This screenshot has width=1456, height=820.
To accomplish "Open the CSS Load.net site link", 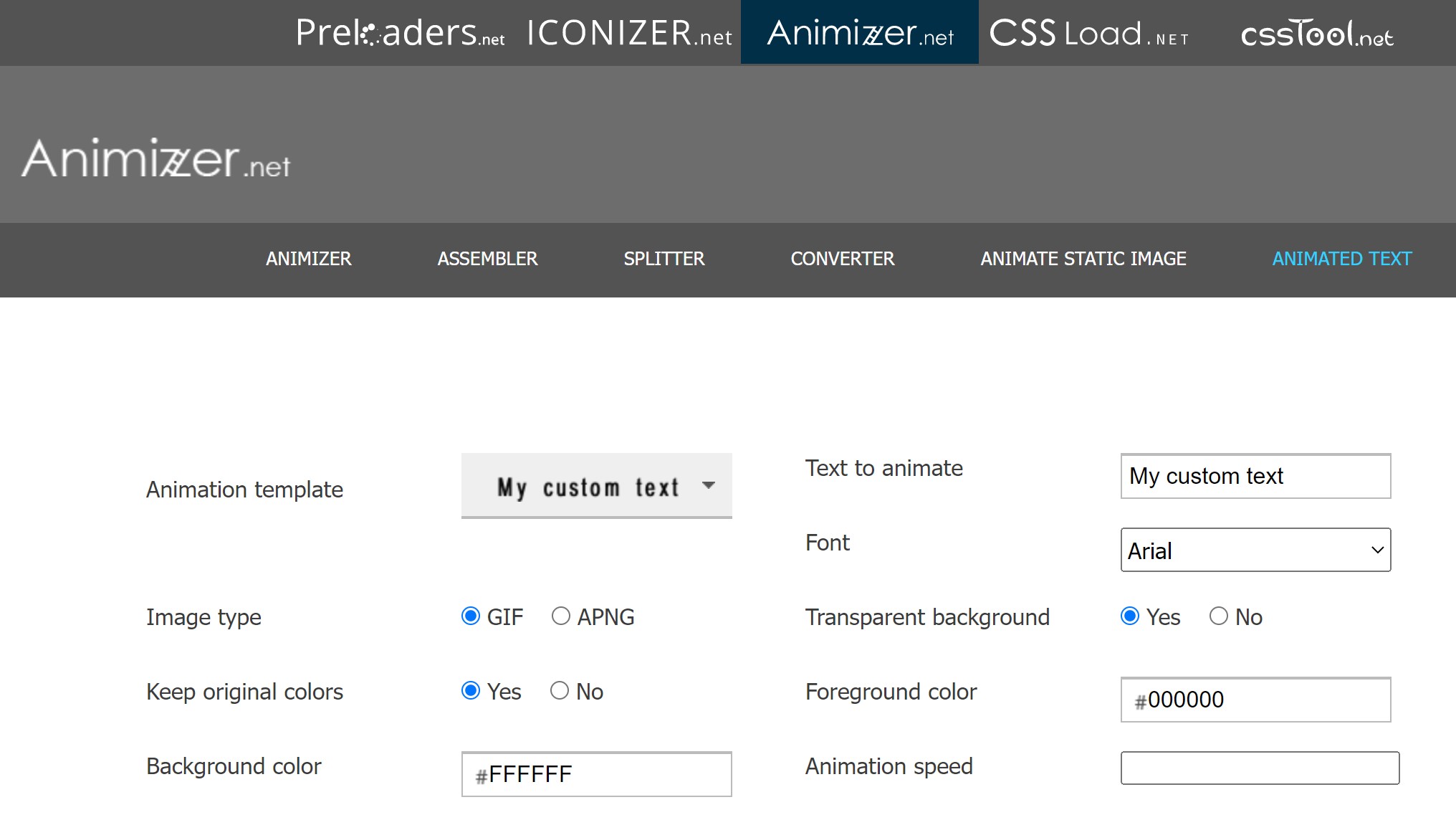I will [1089, 33].
